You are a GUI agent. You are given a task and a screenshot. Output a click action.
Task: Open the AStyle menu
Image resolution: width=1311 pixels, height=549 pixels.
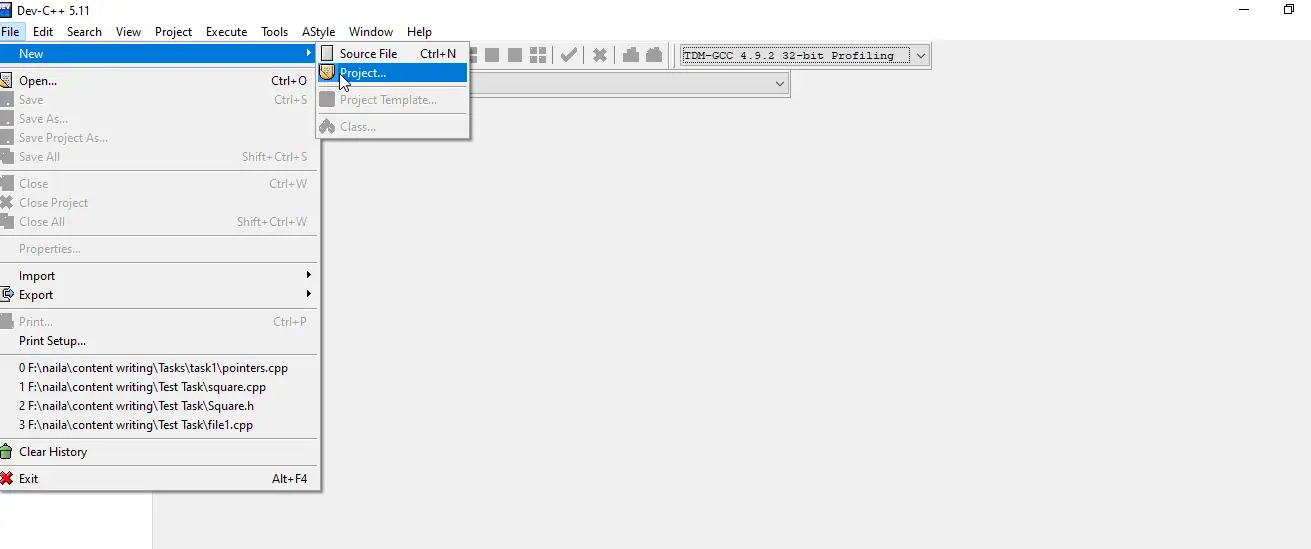point(318,32)
